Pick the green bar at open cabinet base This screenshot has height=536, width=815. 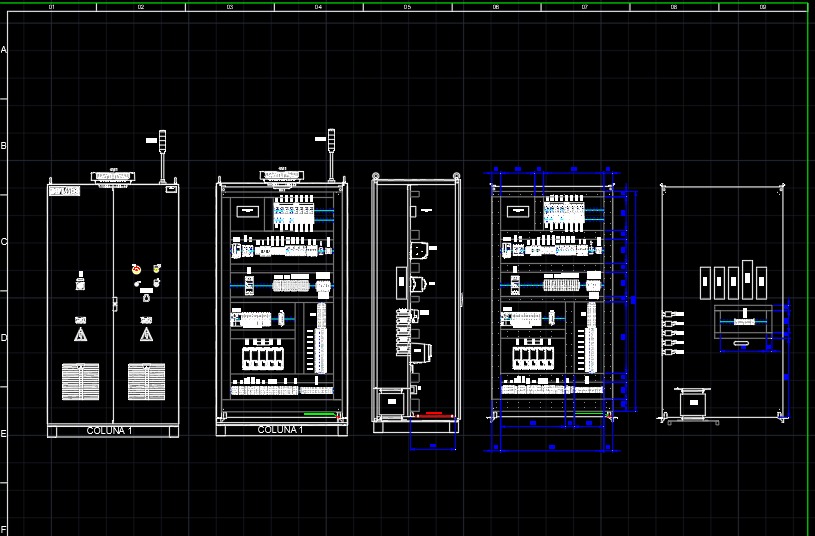(318, 413)
